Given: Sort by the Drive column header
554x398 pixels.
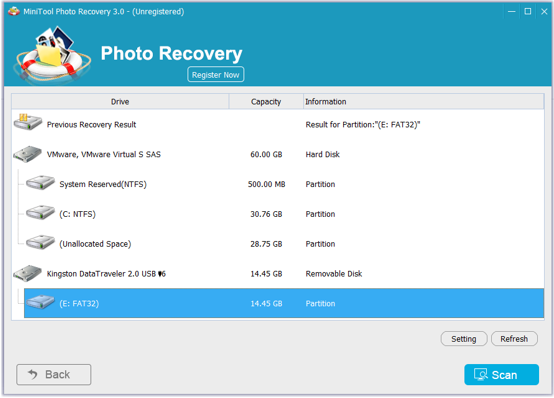Looking at the screenshot, I should pyautogui.click(x=120, y=101).
